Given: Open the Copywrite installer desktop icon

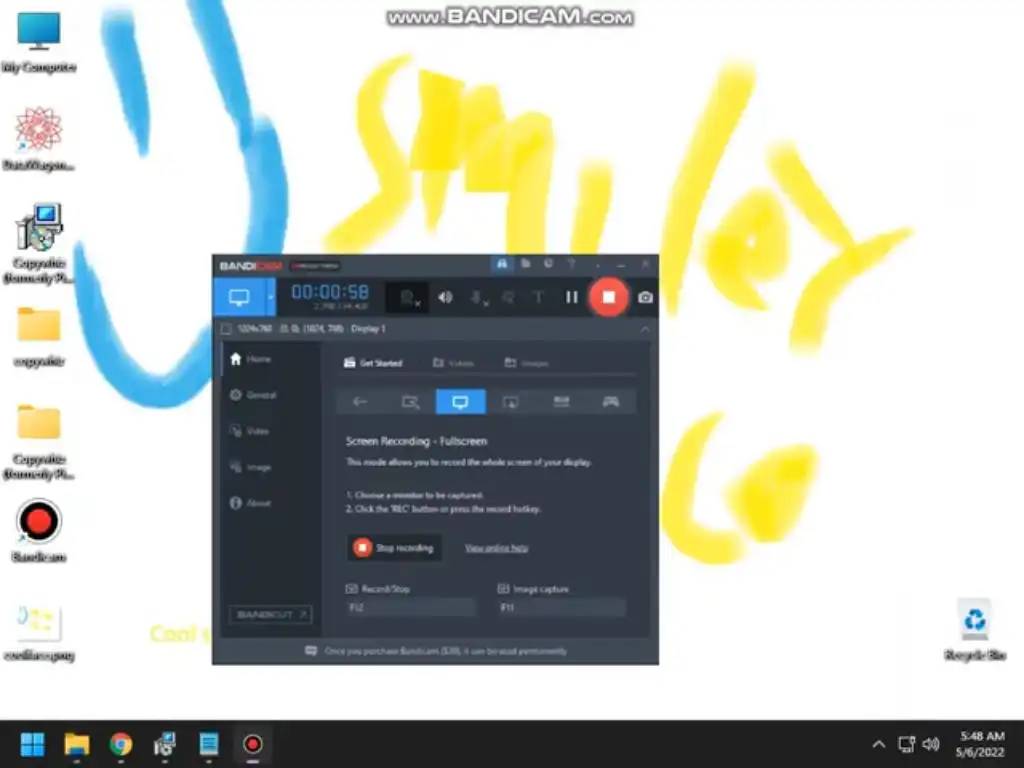Looking at the screenshot, I should click(x=39, y=244).
